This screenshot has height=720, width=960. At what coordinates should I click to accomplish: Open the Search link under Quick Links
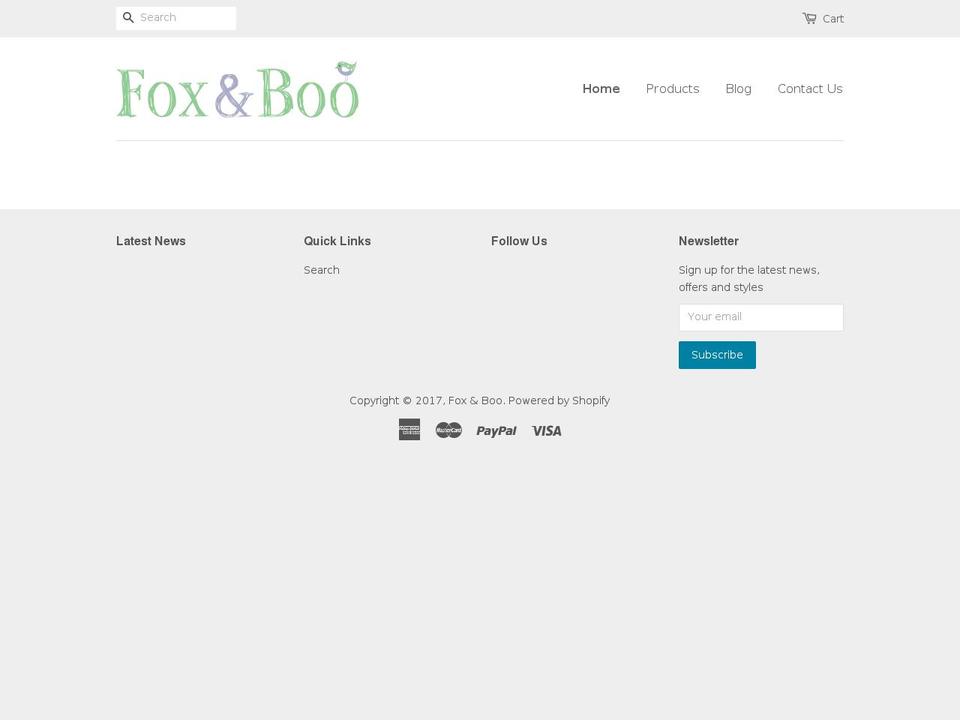321,270
